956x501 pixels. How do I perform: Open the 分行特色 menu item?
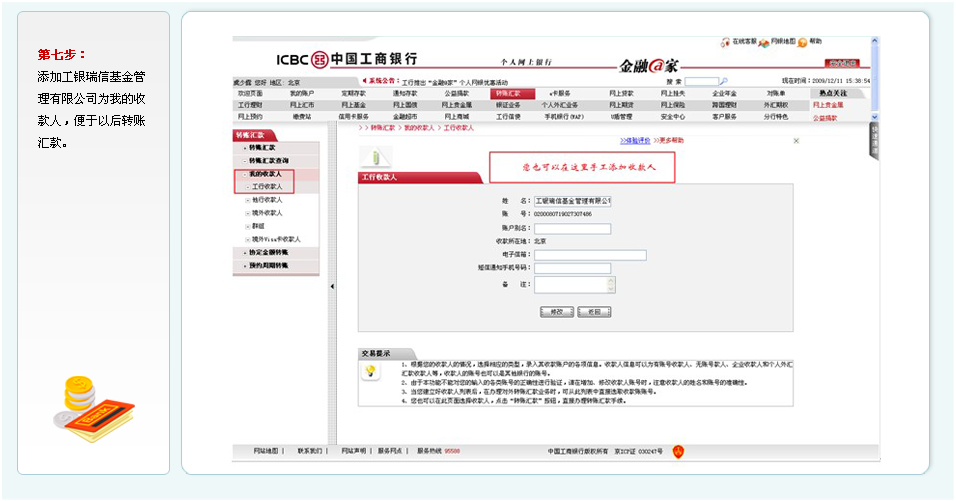pyautogui.click(x=776, y=116)
